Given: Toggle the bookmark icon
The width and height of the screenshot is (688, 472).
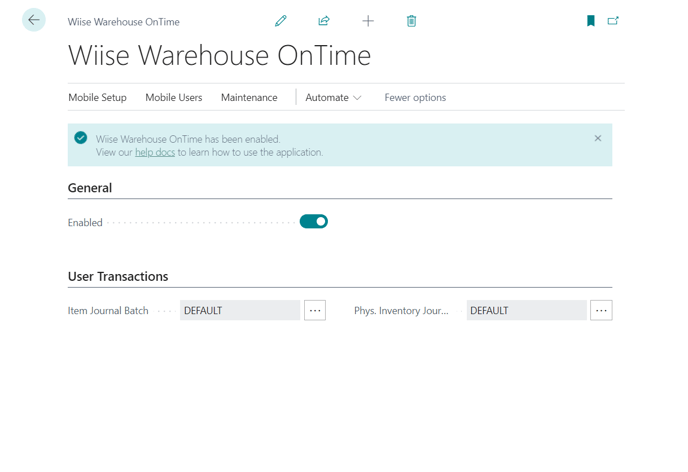Looking at the screenshot, I should coord(591,21).
